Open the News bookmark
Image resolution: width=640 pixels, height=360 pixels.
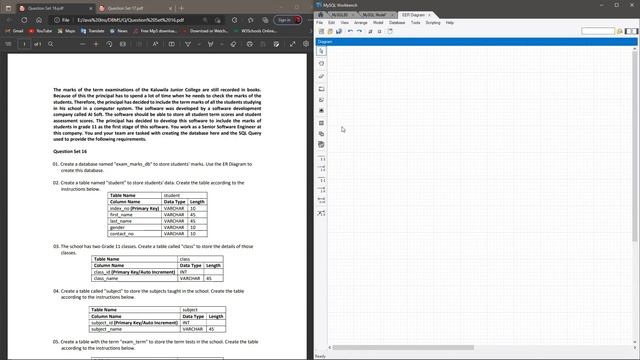[119, 31]
